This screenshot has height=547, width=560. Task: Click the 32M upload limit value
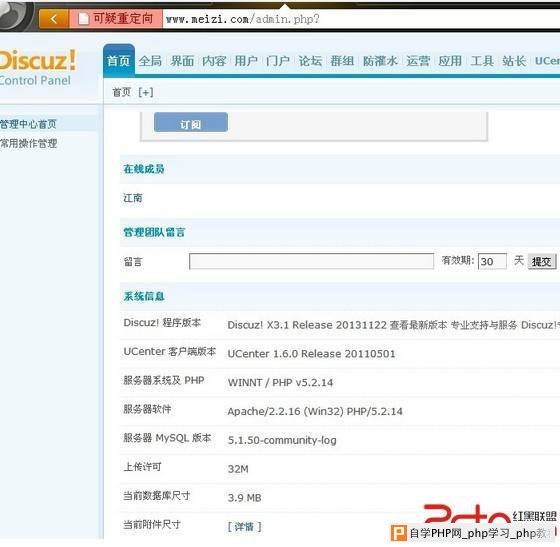[238, 469]
